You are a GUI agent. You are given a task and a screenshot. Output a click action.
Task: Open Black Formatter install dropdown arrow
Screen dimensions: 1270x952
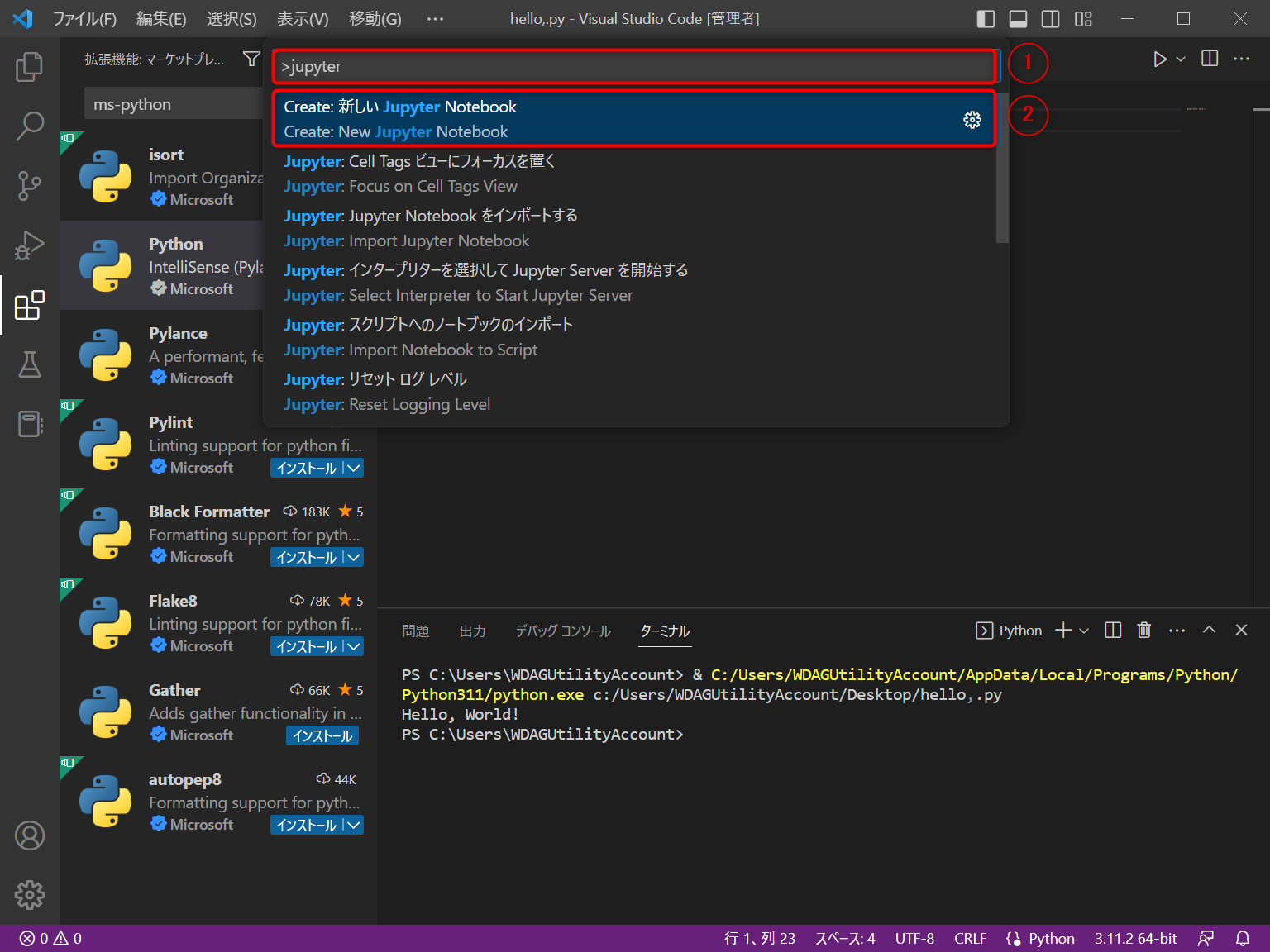tap(354, 557)
